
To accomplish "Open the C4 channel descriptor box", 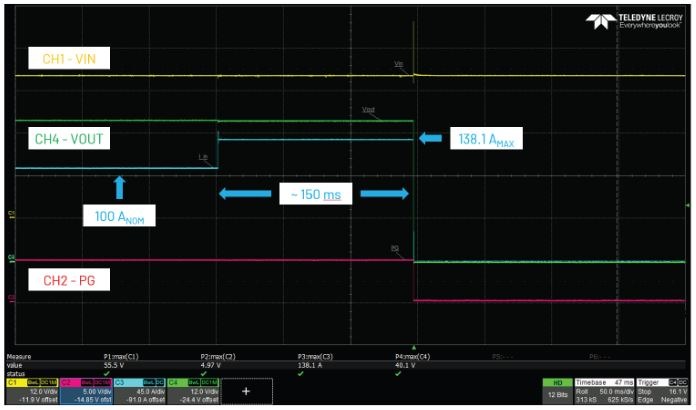I will tap(193, 391).
